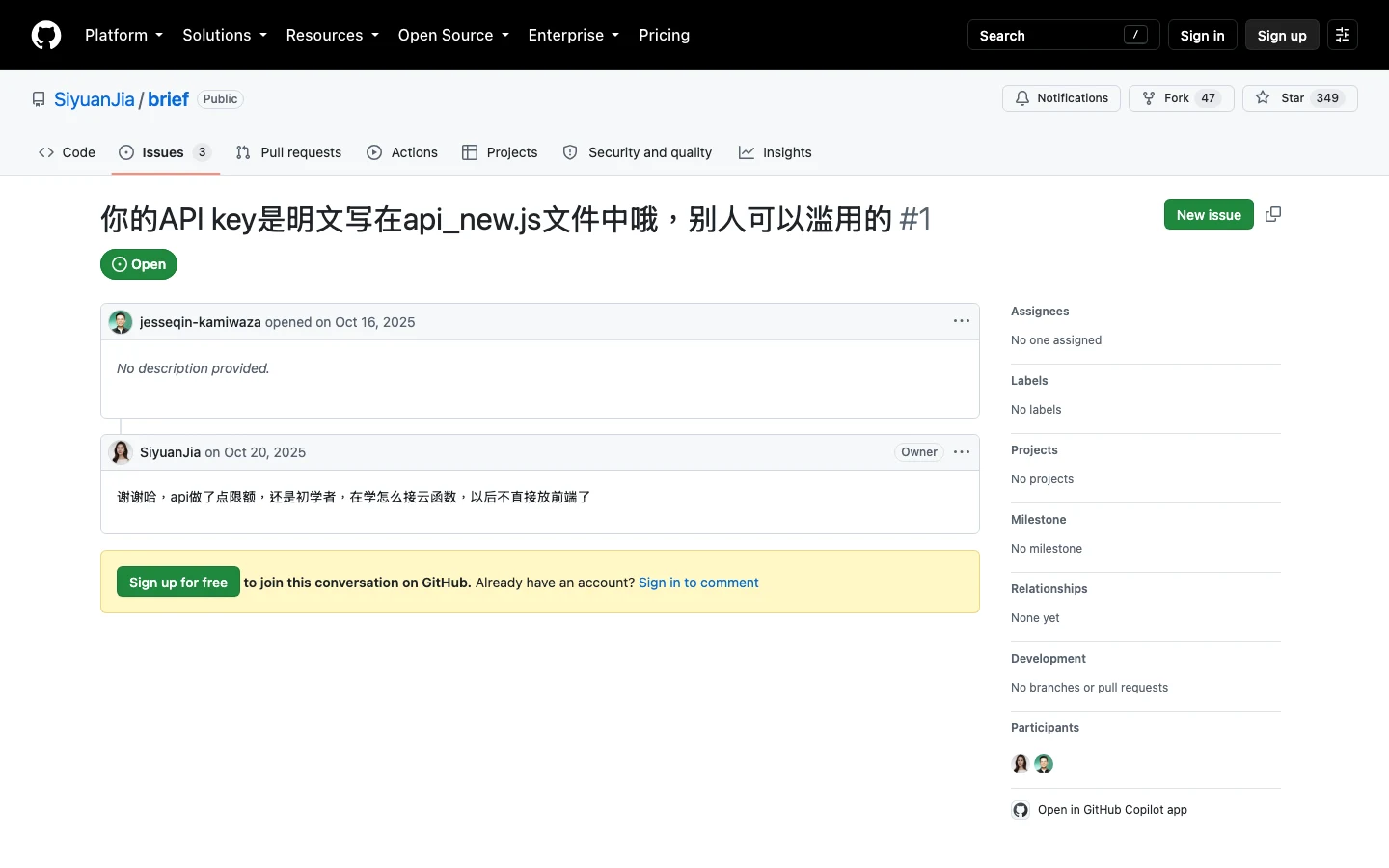Click the star count 349
Viewport: 1389px width, 868px height.
pyautogui.click(x=1327, y=98)
